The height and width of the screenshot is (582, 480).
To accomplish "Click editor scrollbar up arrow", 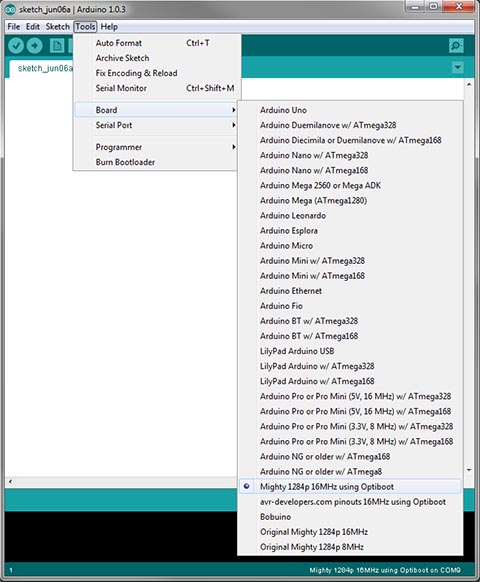I will coord(469,85).
